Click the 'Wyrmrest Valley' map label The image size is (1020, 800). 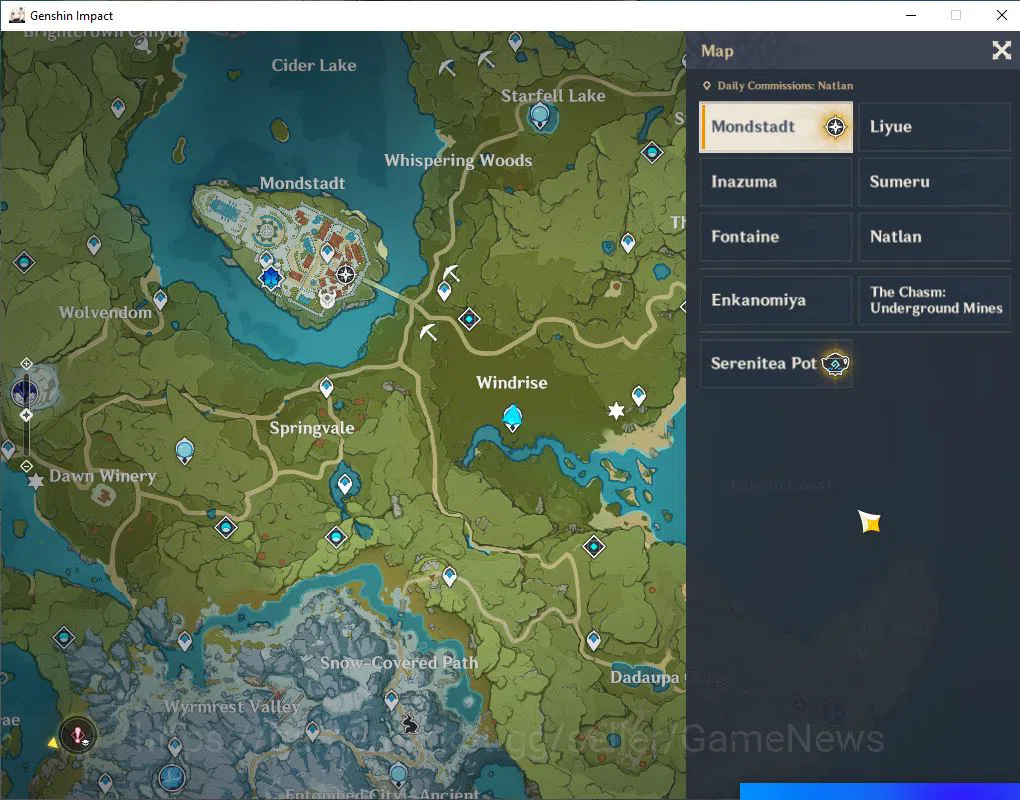tap(232, 706)
